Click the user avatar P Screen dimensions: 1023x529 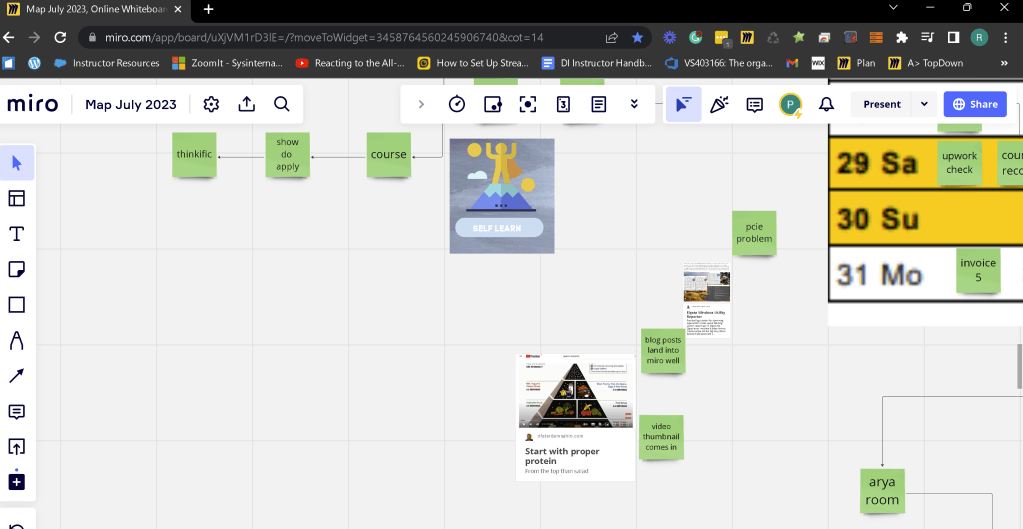(x=790, y=104)
